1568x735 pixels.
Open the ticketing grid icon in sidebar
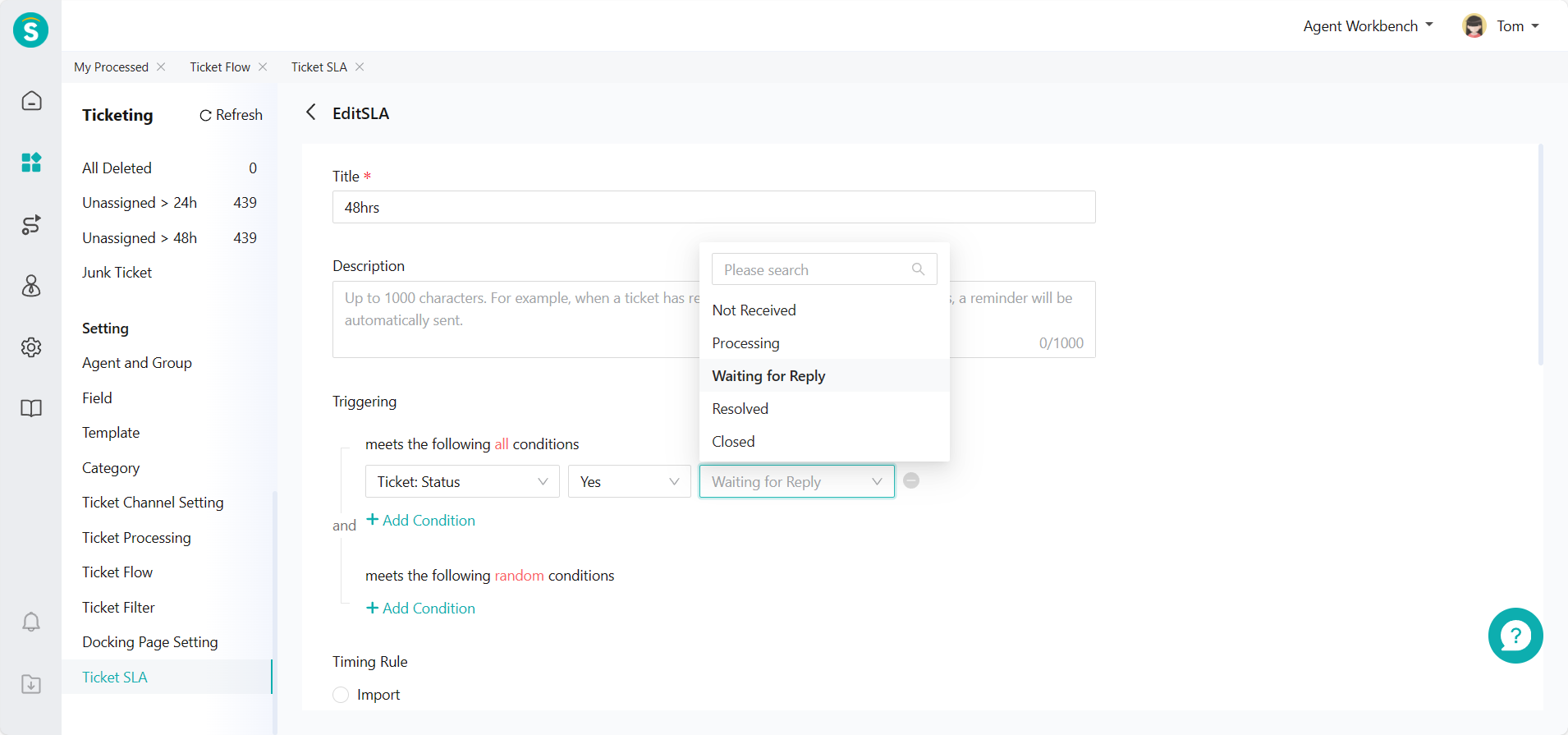31,163
